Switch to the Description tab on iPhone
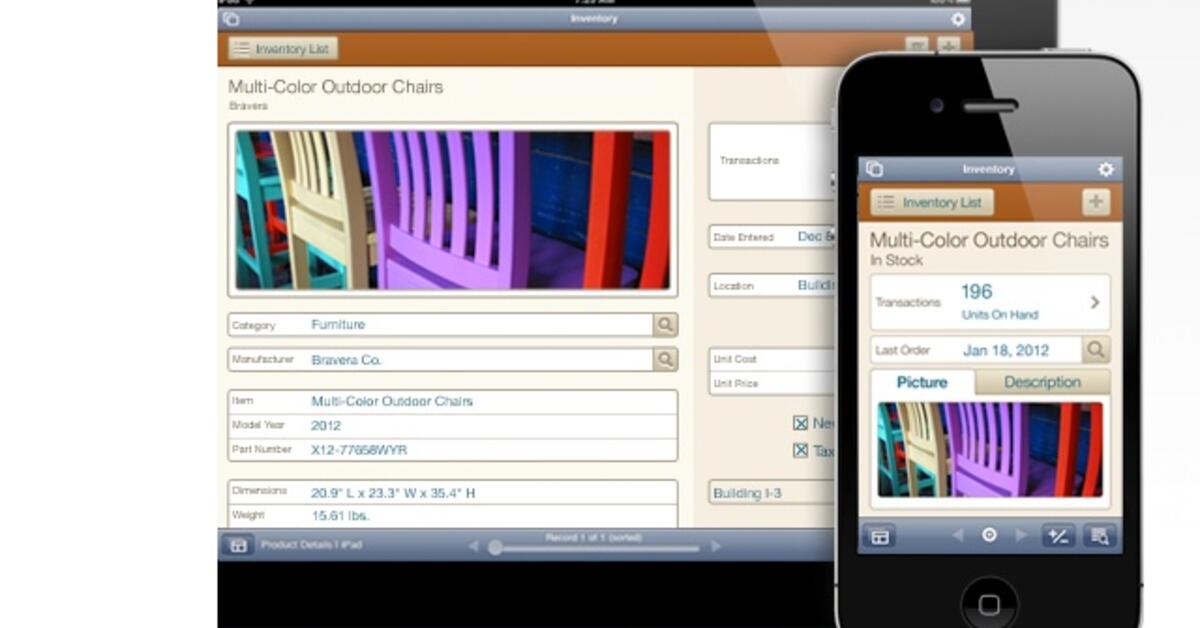This screenshot has height=628, width=1200. [1044, 382]
